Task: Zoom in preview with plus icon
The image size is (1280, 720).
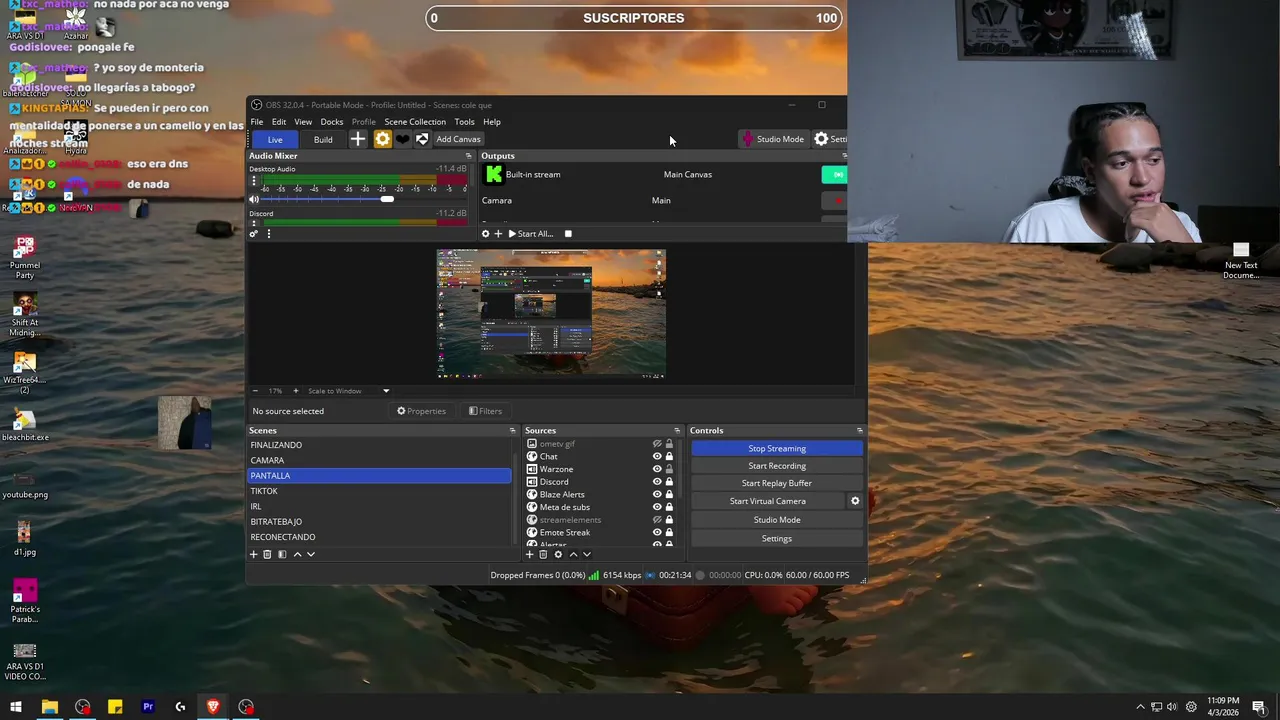Action: pos(295,391)
